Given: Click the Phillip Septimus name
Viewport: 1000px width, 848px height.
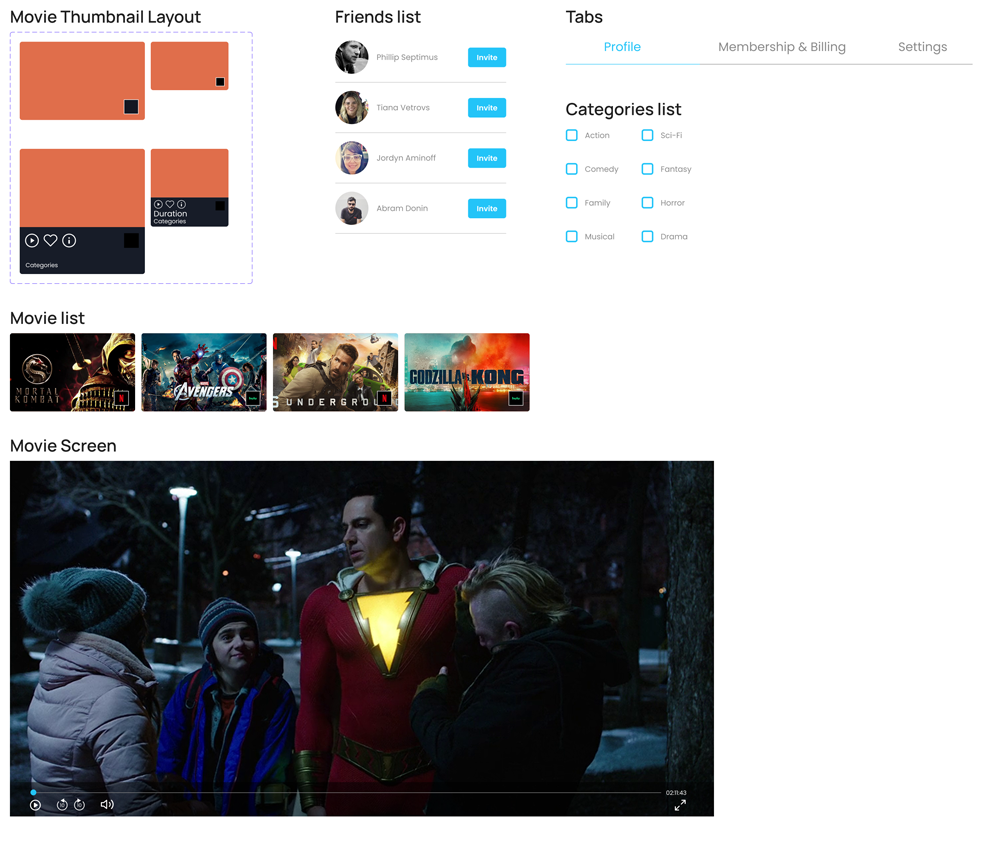Looking at the screenshot, I should pyautogui.click(x=407, y=57).
